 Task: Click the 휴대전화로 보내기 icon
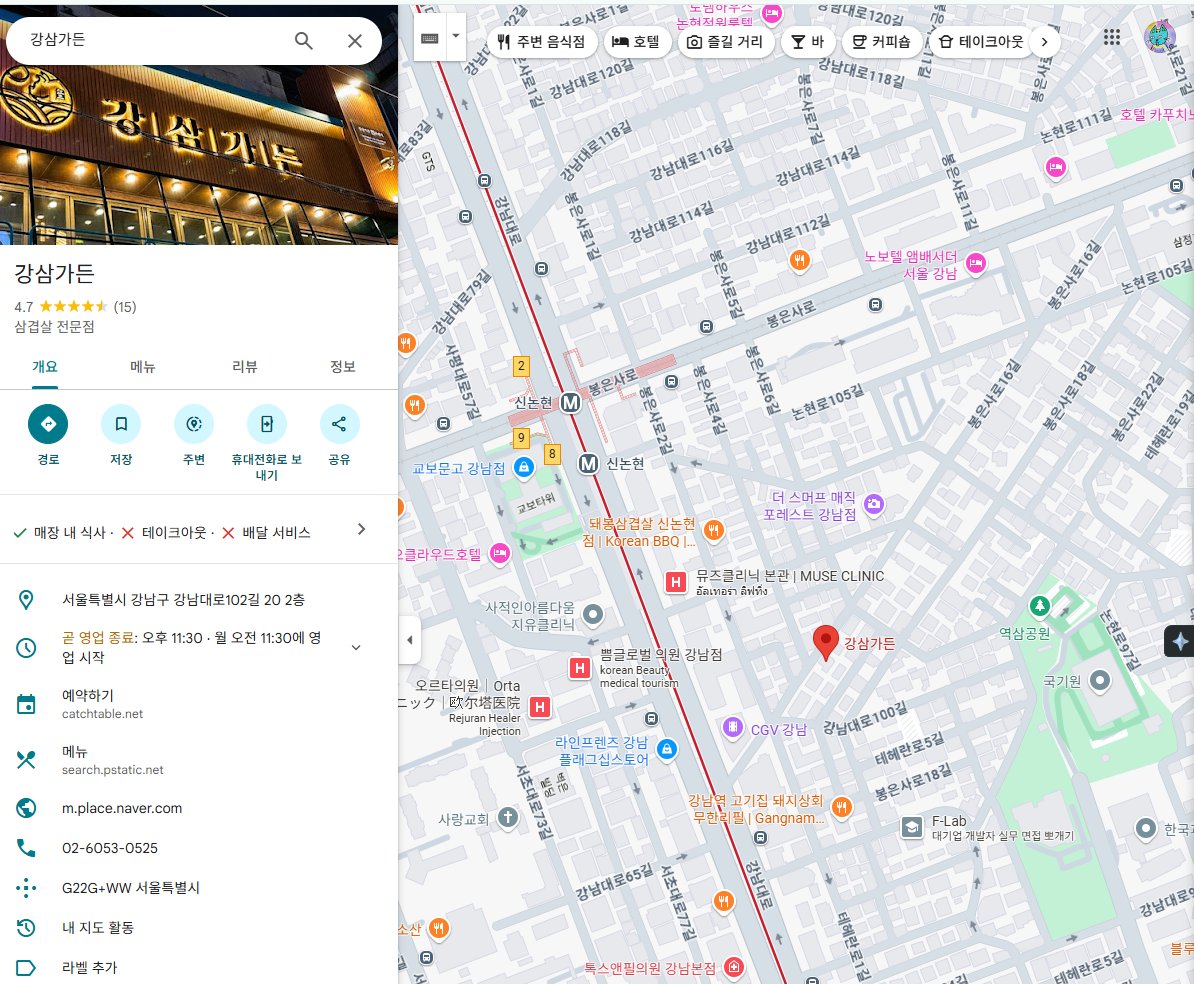point(267,424)
